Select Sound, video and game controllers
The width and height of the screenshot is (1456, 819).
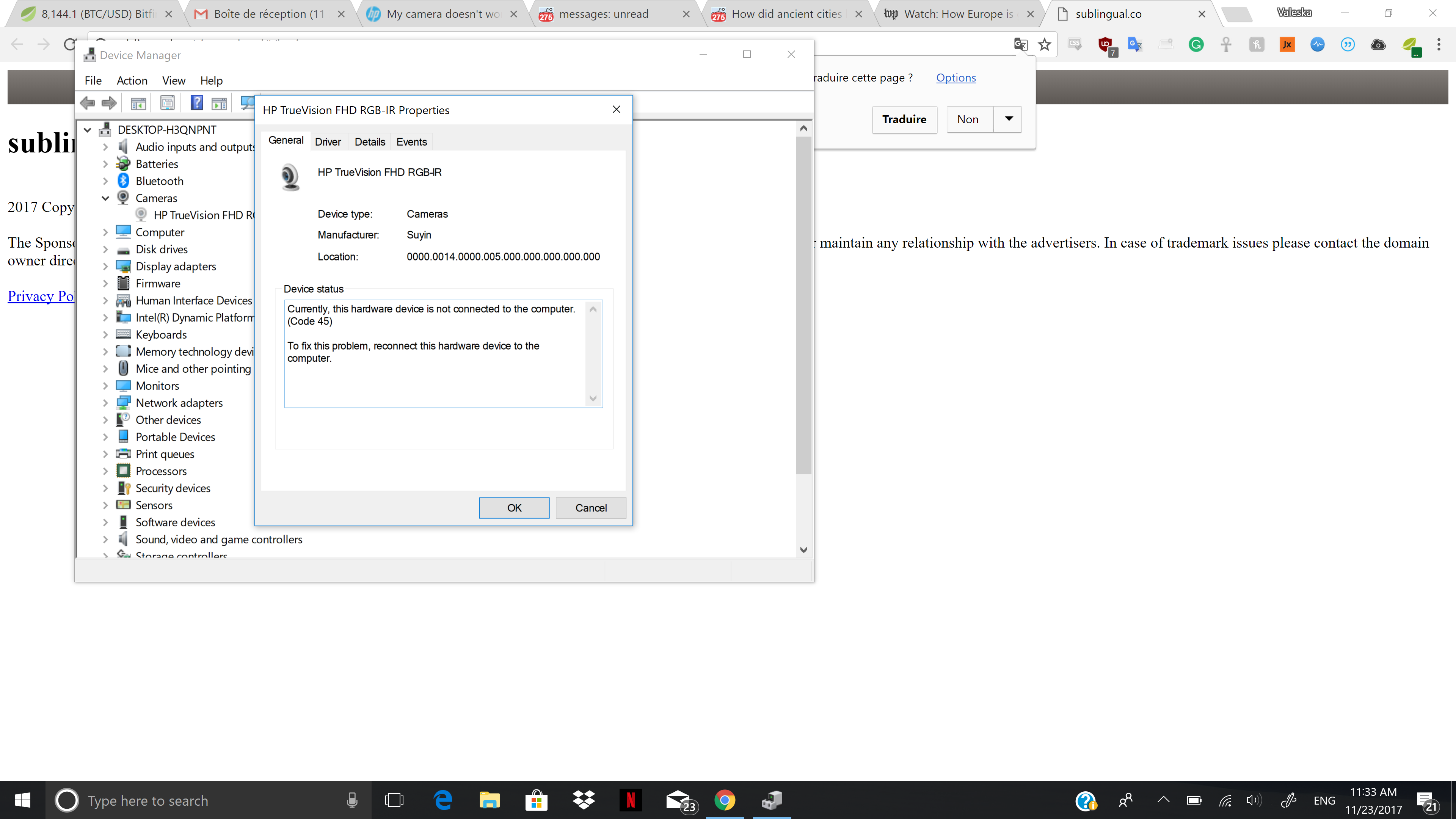coord(219,540)
